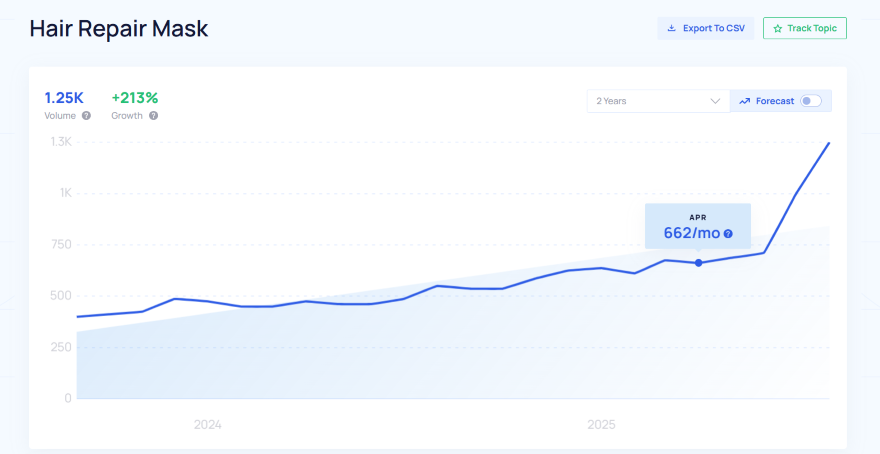Click the 662/mo tooltip value

tap(691, 233)
